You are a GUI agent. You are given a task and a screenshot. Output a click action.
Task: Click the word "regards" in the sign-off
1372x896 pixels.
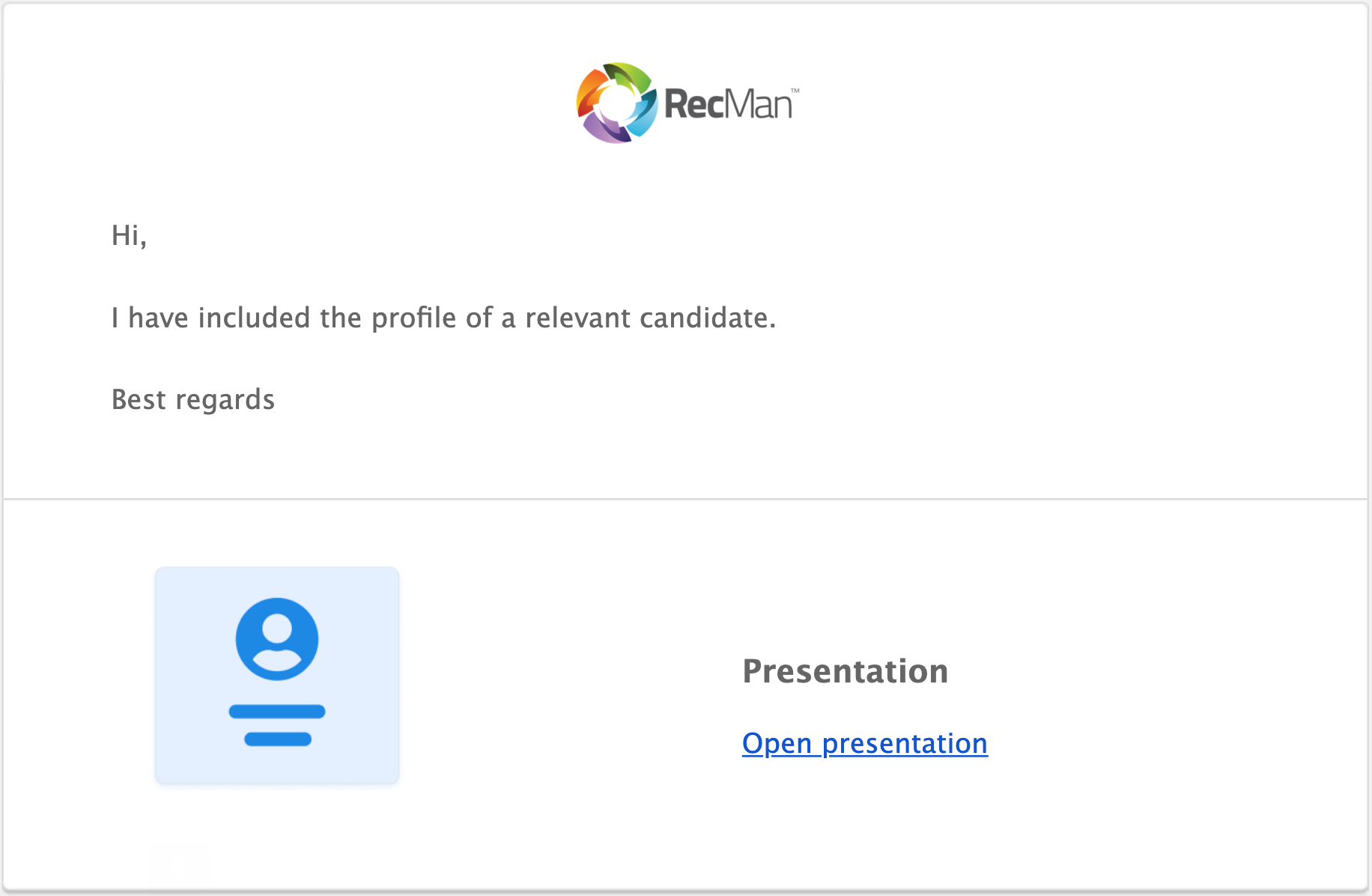(225, 400)
